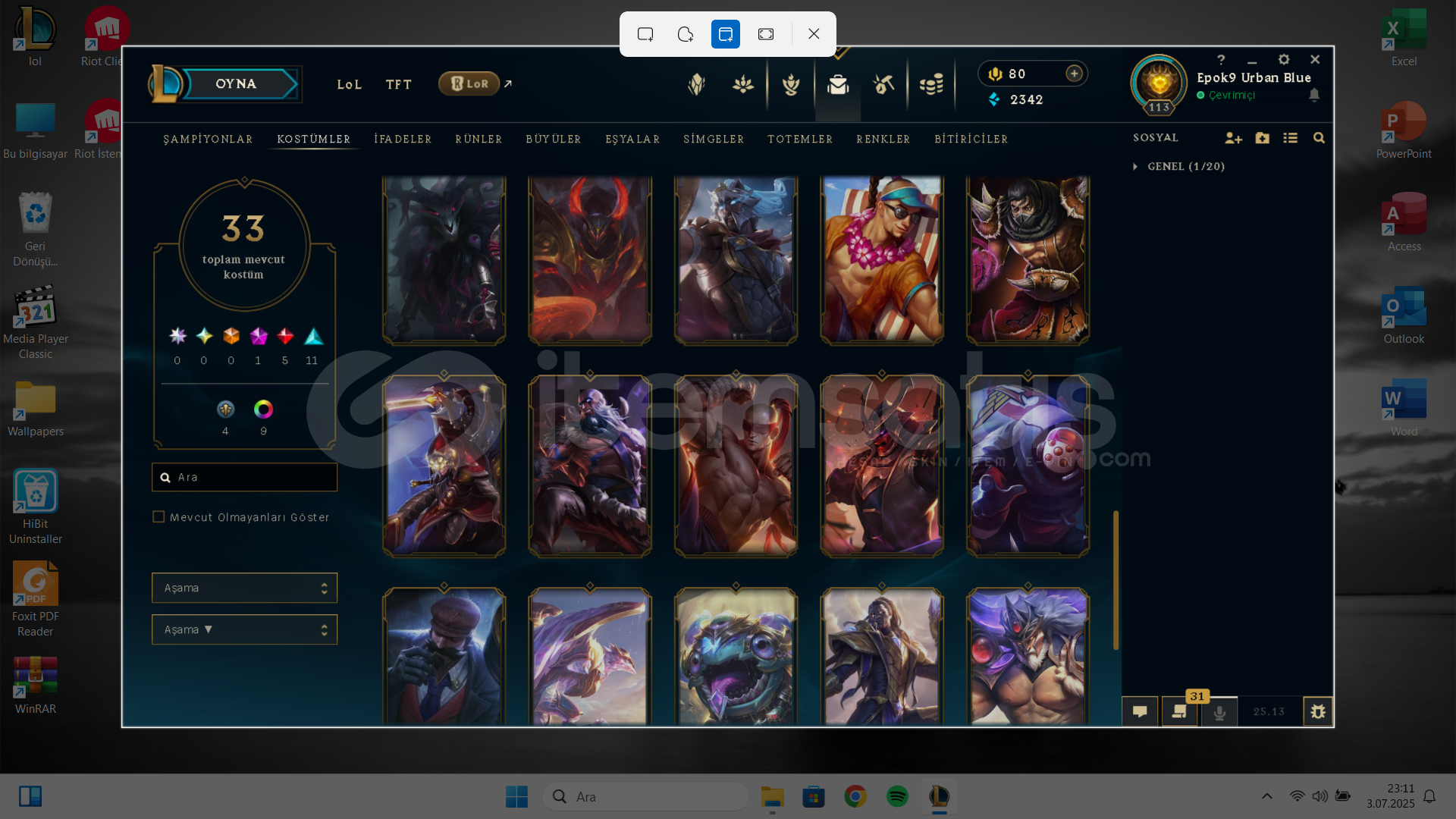Open Spotify from the taskbar
Viewport: 1456px width, 819px height.
pyautogui.click(x=897, y=796)
